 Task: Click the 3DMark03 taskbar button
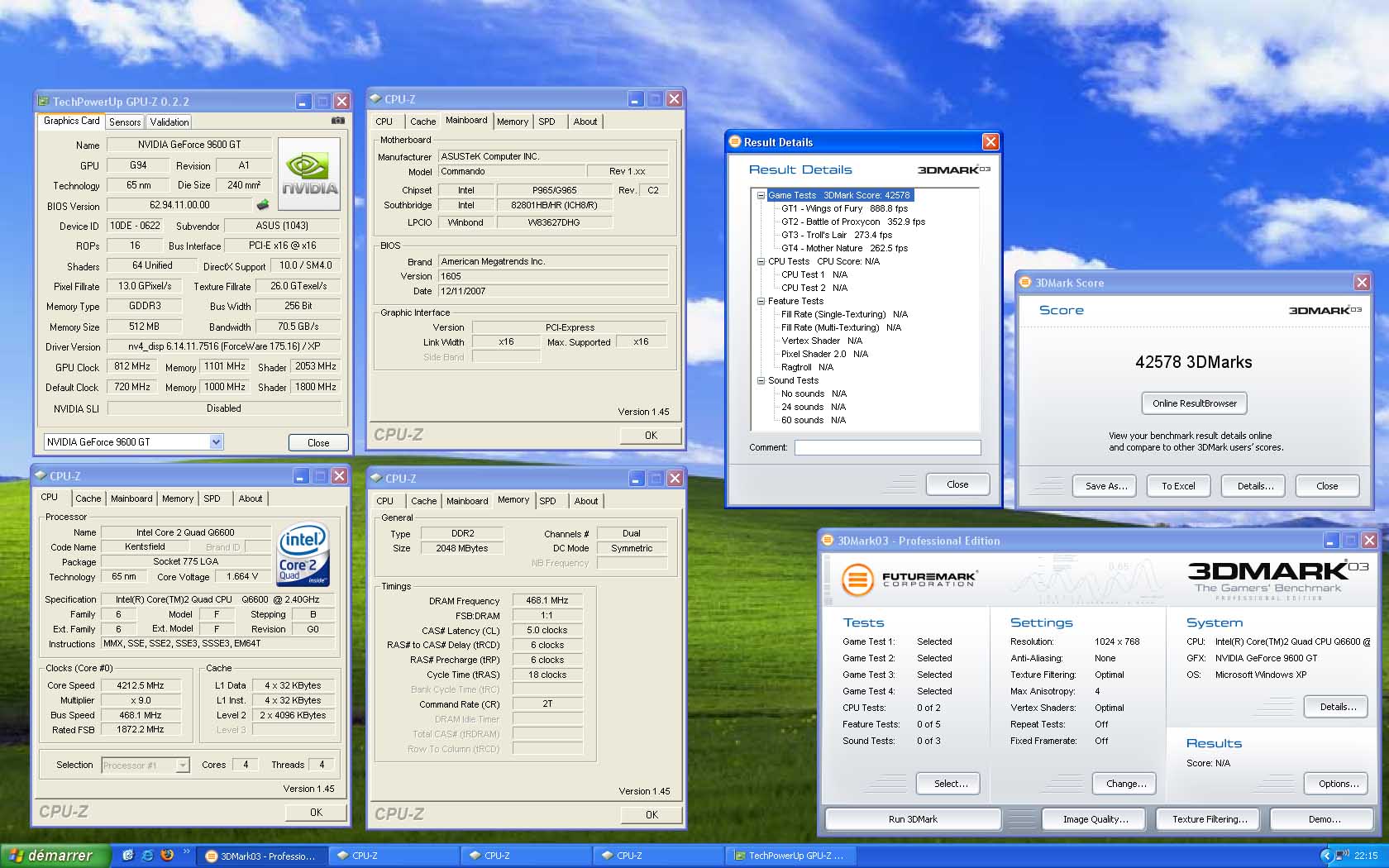260,856
